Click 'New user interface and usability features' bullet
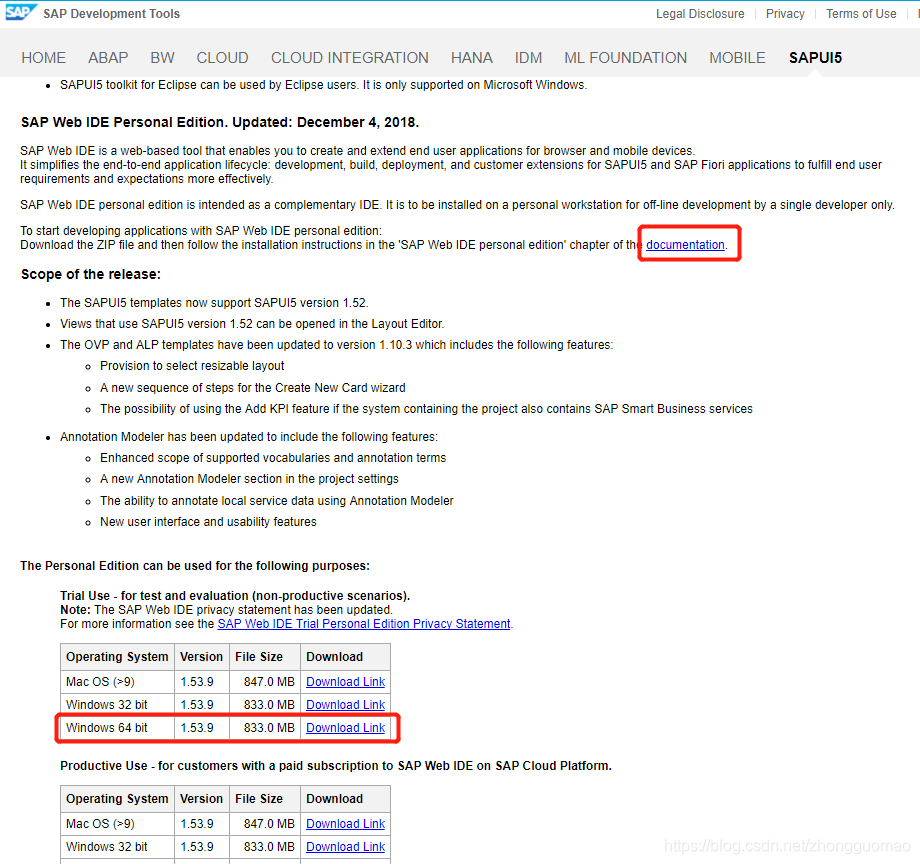This screenshot has width=920, height=864. [208, 521]
